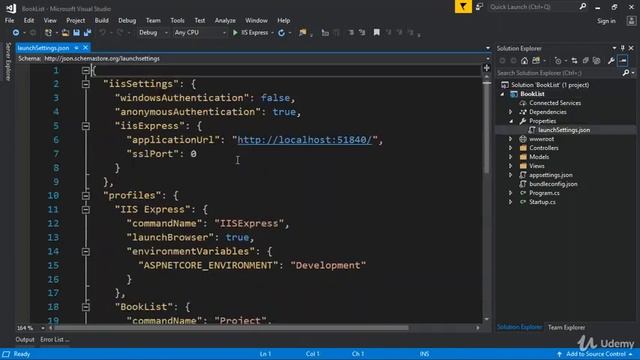The width and height of the screenshot is (640, 360).
Task: Click account icon beside Sign in
Action: pyautogui.click(x=631, y=21)
